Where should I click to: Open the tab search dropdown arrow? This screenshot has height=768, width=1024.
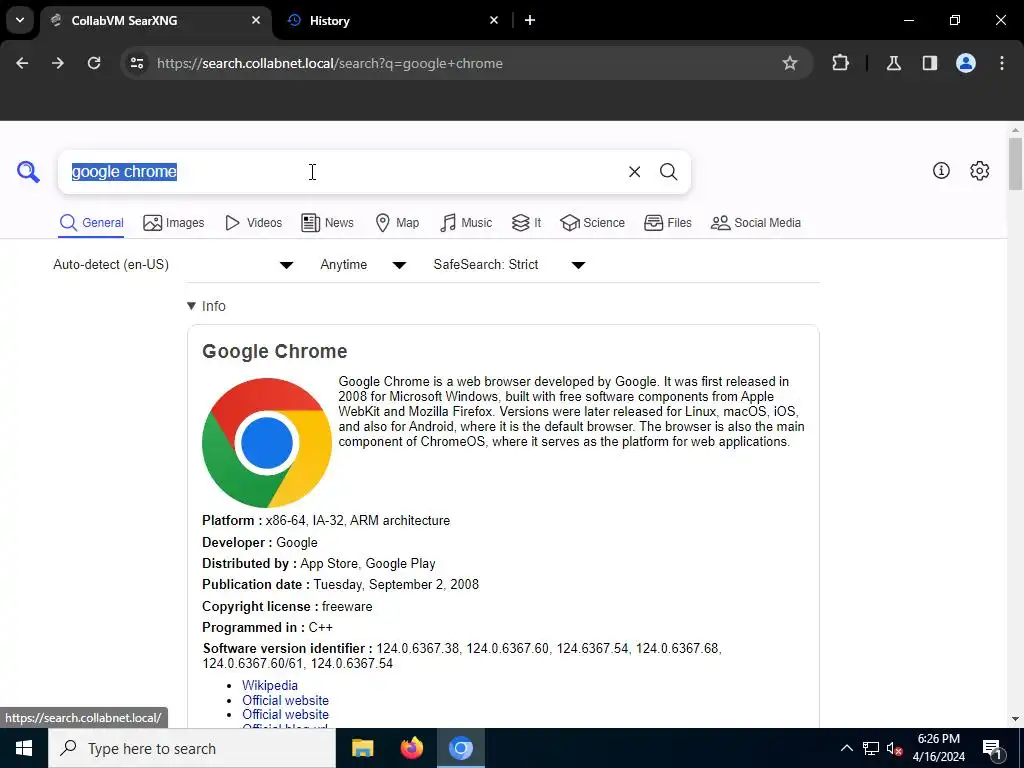(20, 20)
